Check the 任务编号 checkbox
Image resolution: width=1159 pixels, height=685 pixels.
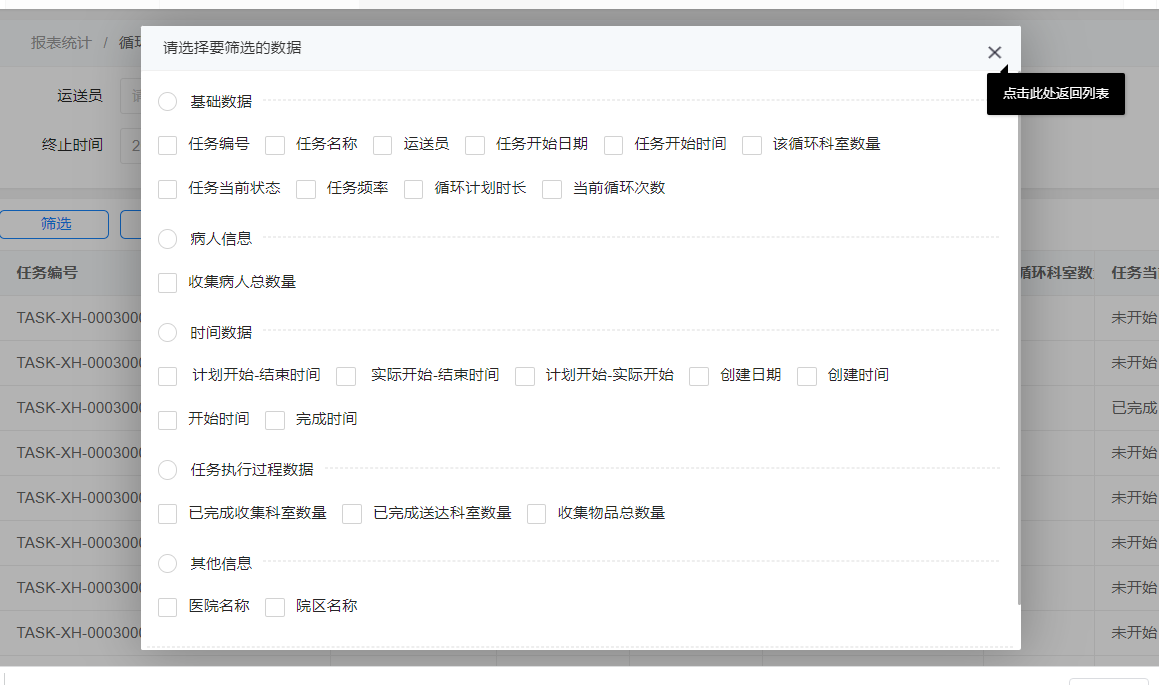[167, 145]
